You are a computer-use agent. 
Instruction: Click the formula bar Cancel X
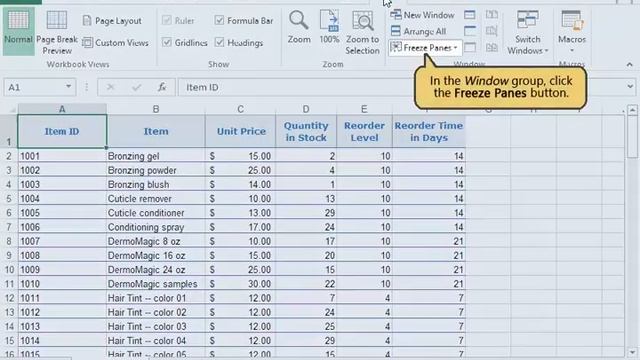(110, 87)
